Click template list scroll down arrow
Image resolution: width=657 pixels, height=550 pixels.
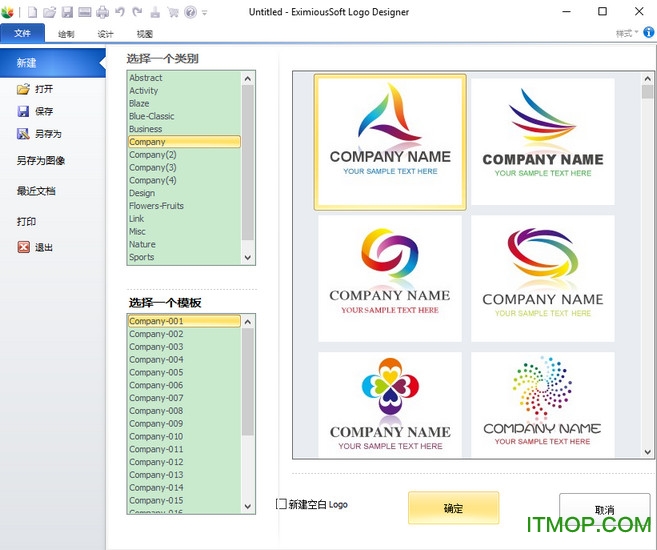click(x=248, y=506)
